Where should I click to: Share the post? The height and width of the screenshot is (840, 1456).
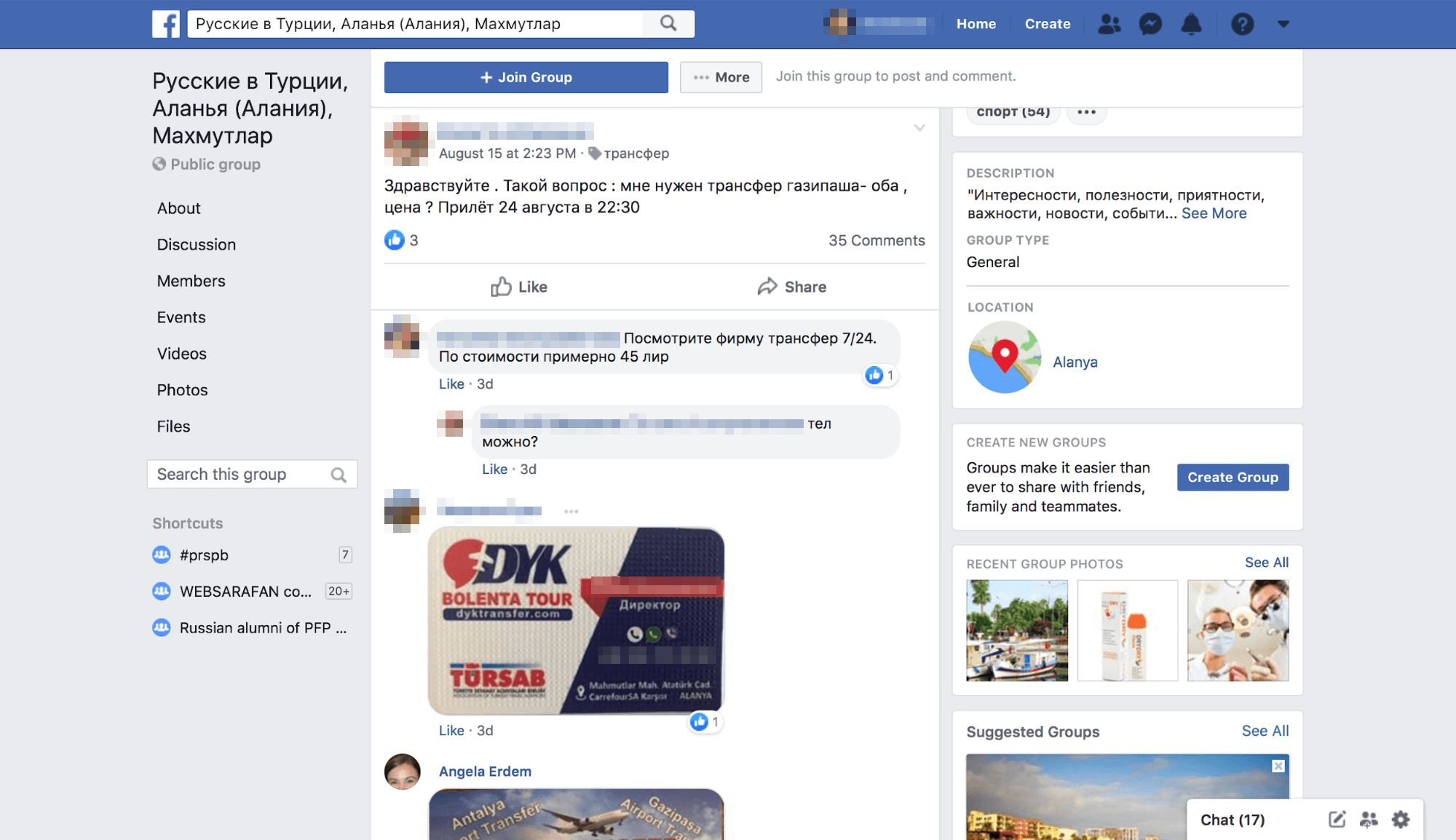(x=791, y=287)
